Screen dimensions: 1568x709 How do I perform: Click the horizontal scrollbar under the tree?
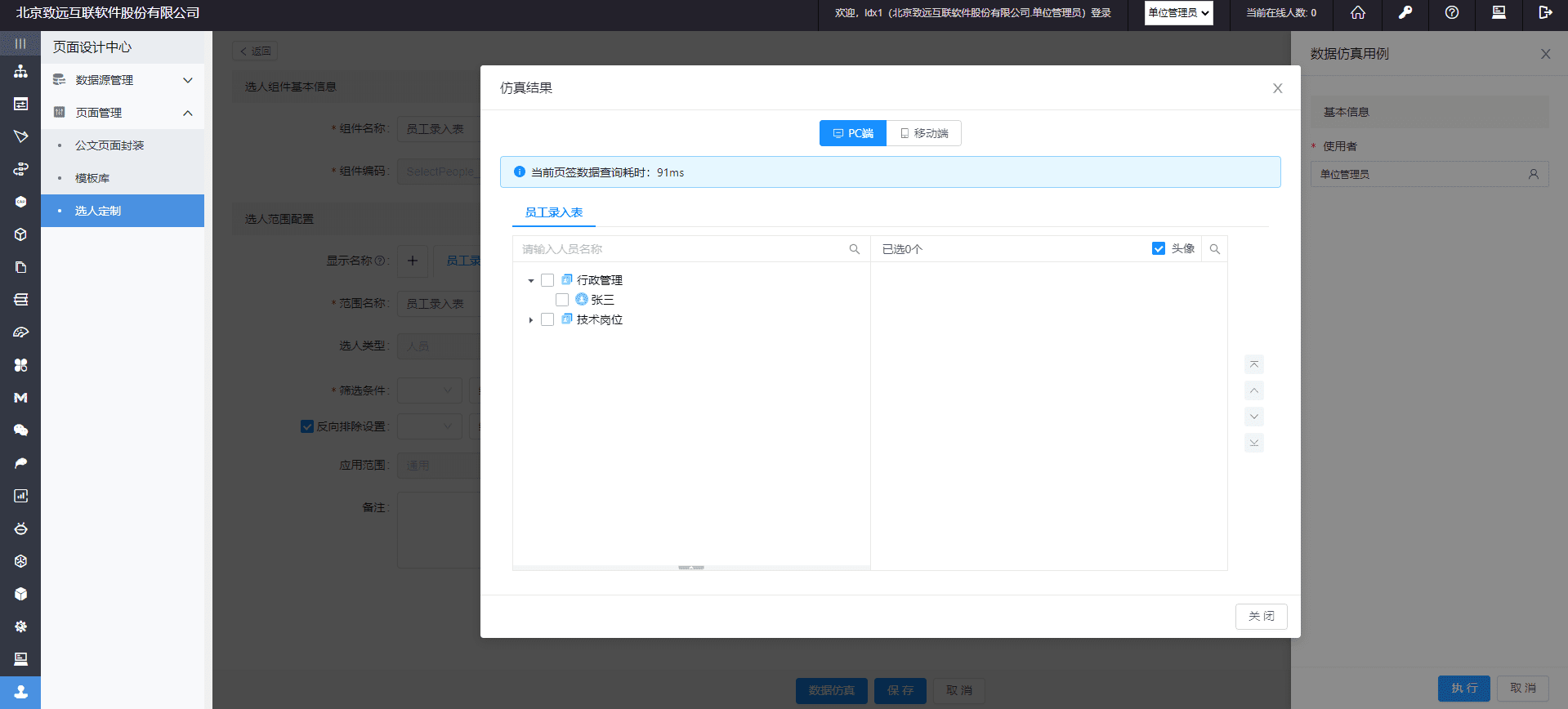coord(691,567)
